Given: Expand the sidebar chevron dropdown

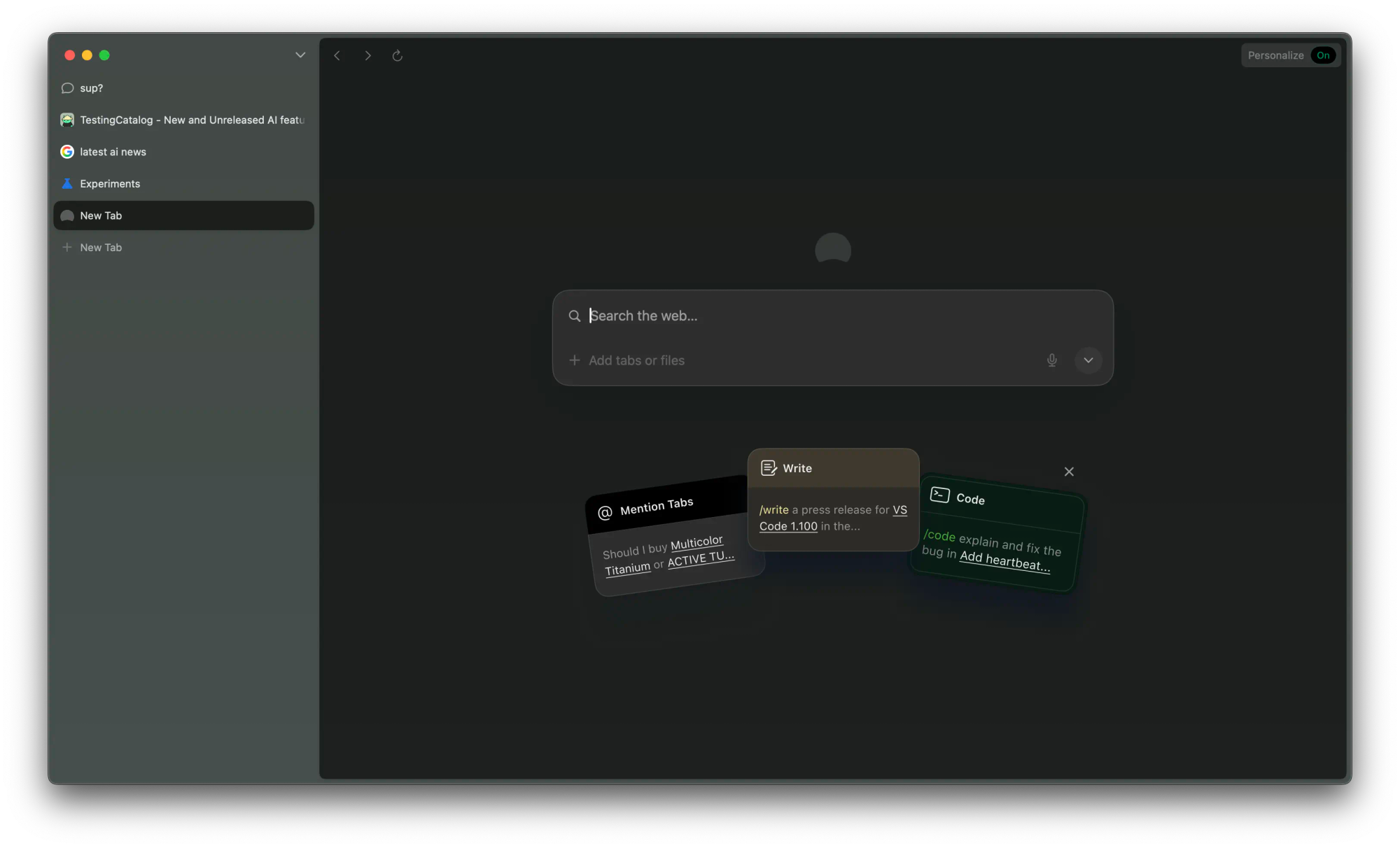Looking at the screenshot, I should coord(300,55).
